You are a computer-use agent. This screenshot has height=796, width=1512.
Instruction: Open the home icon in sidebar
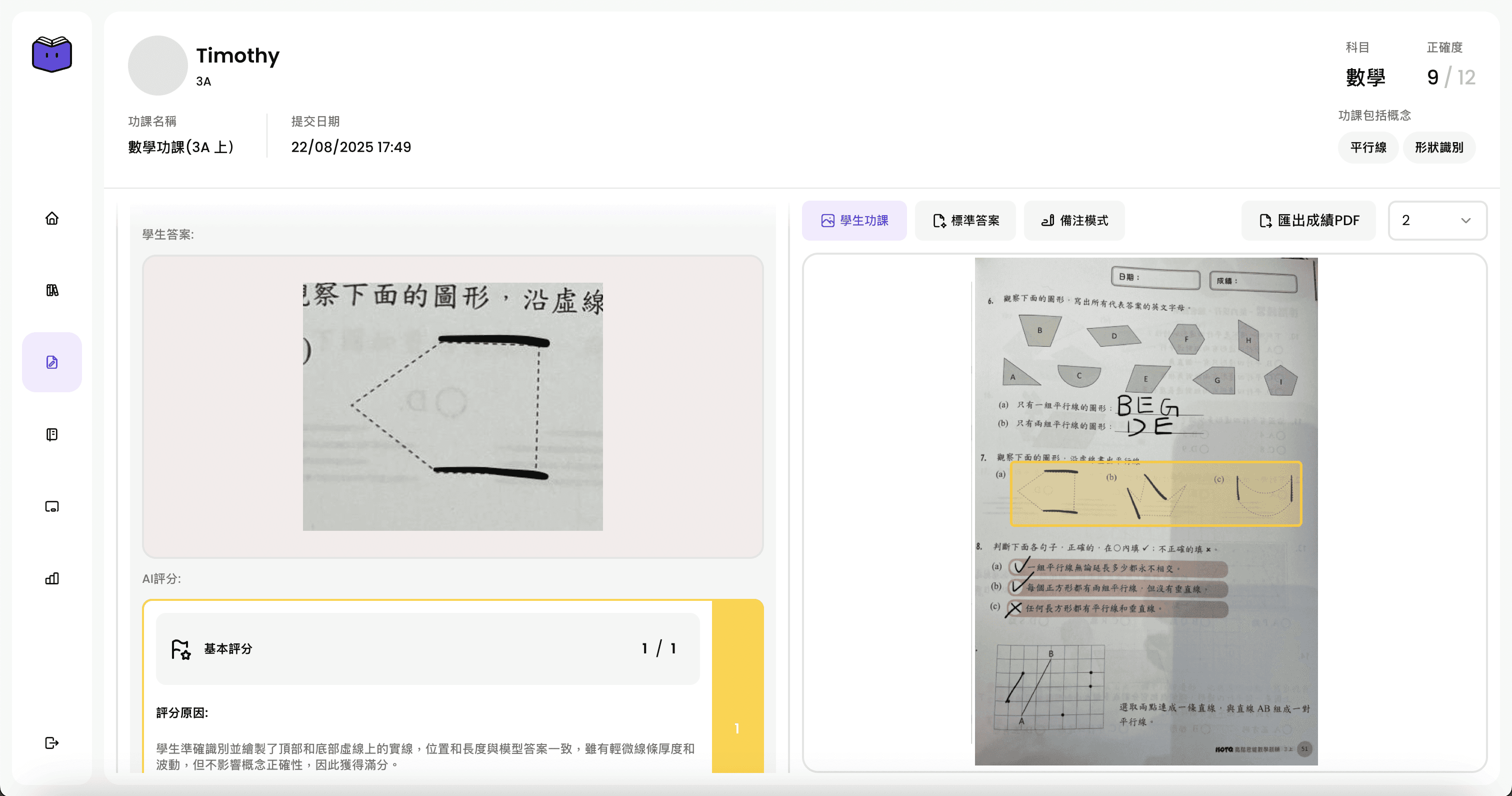[x=51, y=219]
